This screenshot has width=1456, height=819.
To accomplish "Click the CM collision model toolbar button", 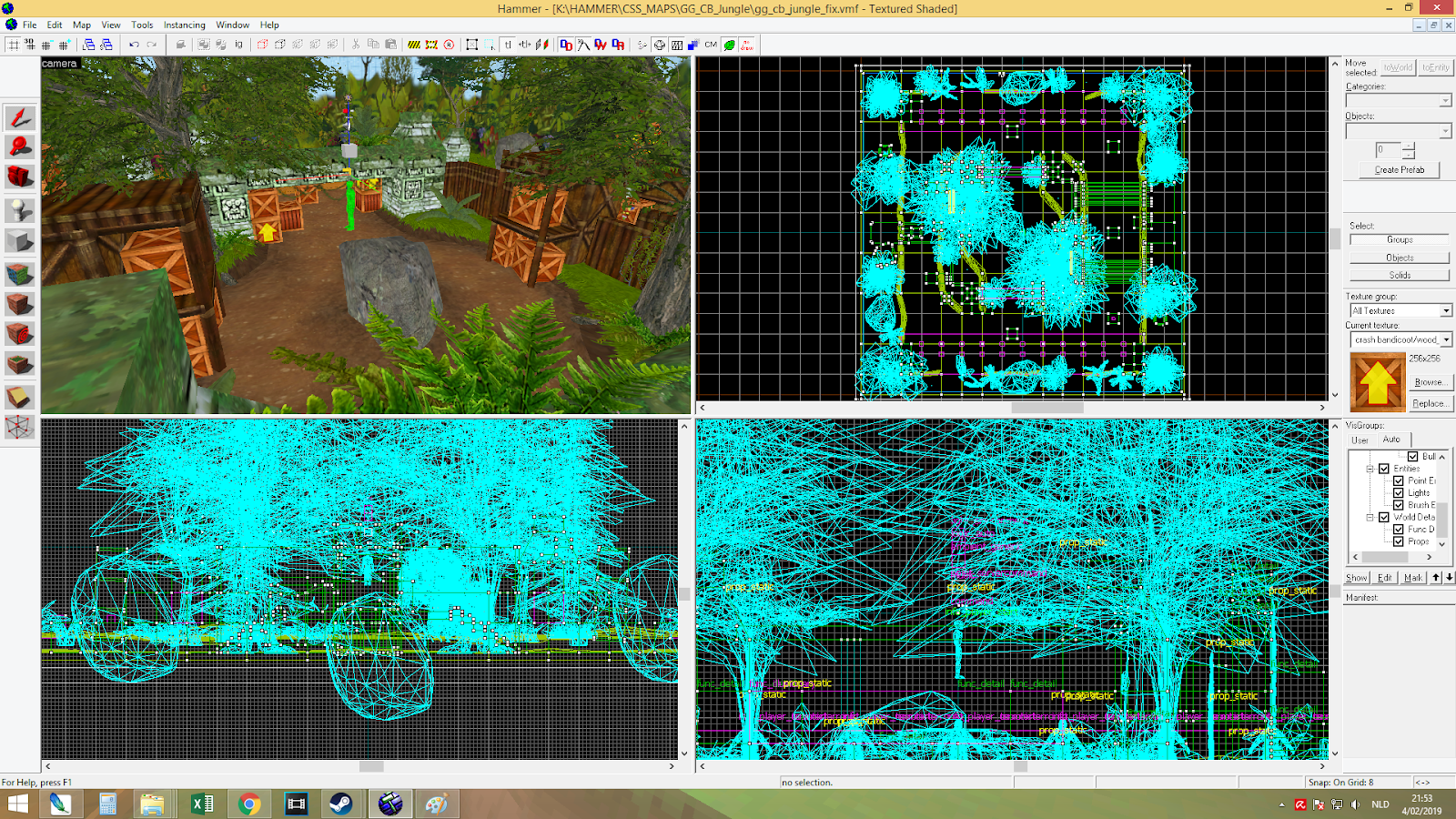I will [711, 45].
